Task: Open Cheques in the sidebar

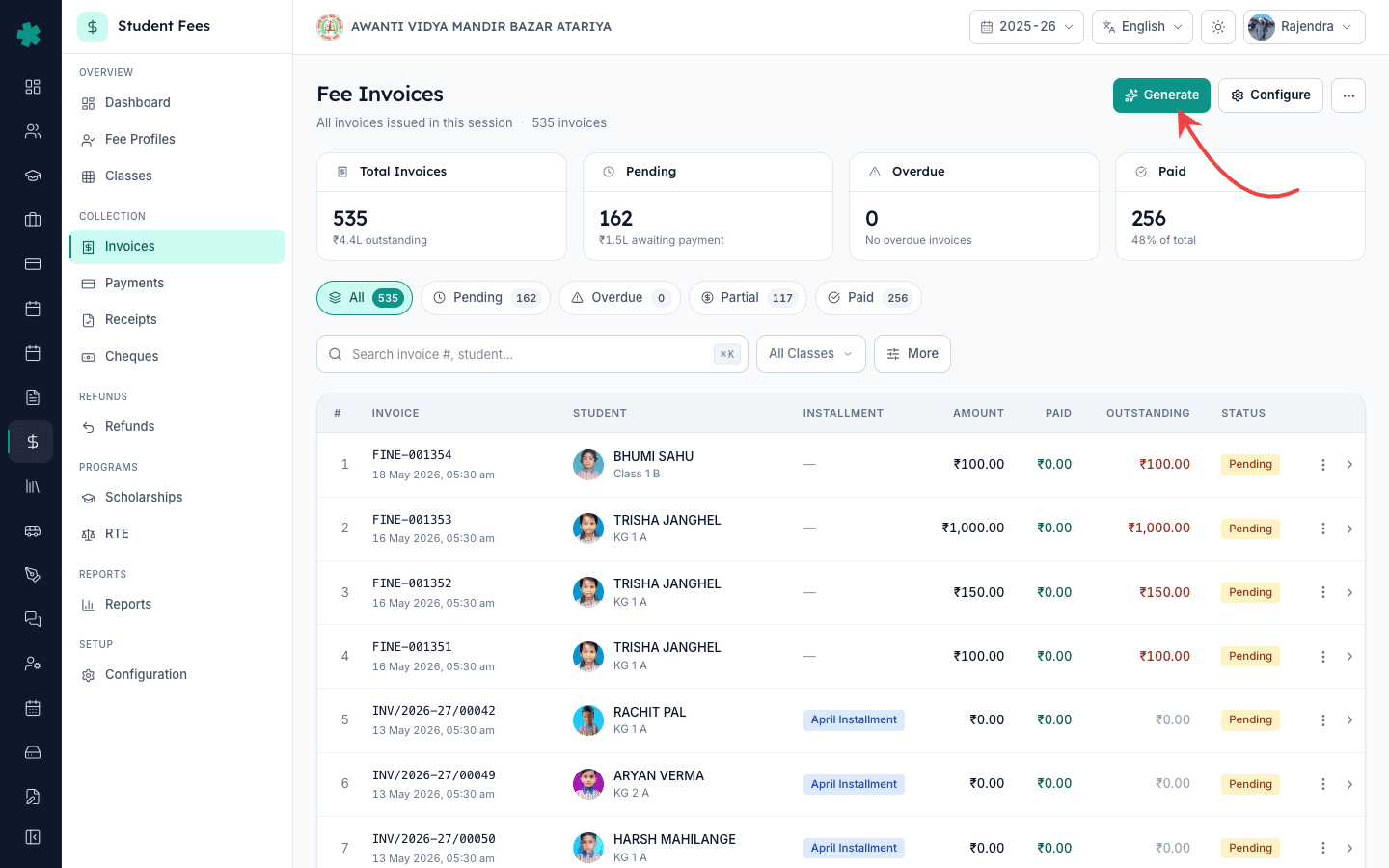Action: [177, 357]
